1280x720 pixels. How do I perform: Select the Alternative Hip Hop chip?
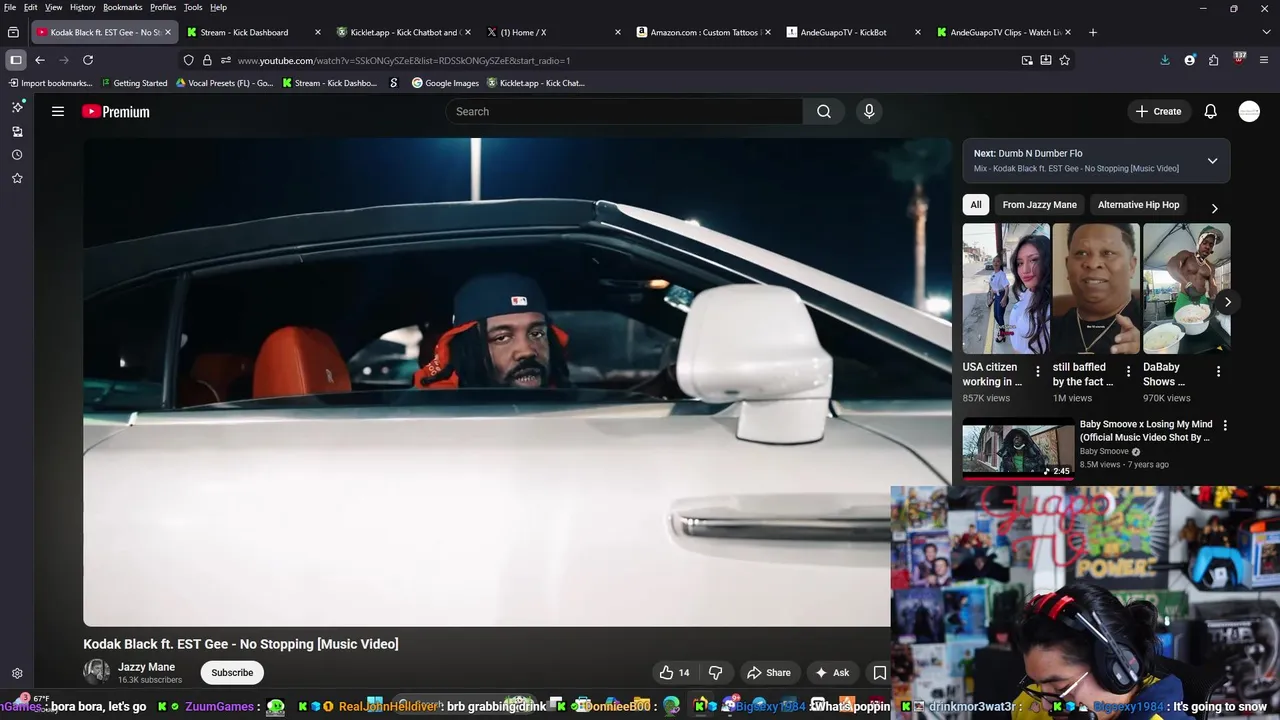(1138, 205)
